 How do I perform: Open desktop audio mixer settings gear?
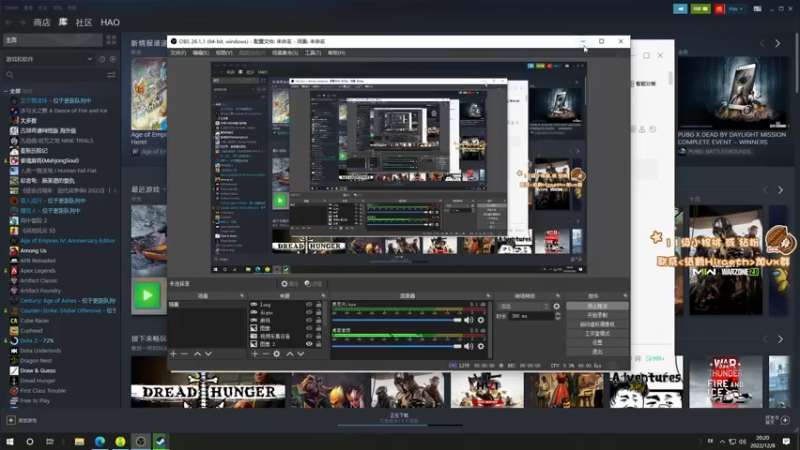481,346
